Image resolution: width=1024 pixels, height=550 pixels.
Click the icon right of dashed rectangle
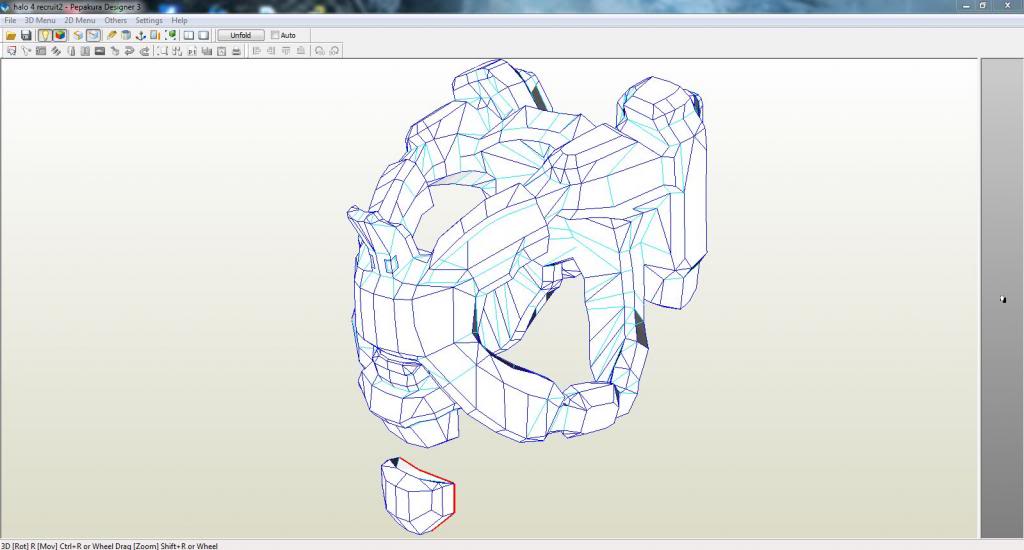(177, 51)
